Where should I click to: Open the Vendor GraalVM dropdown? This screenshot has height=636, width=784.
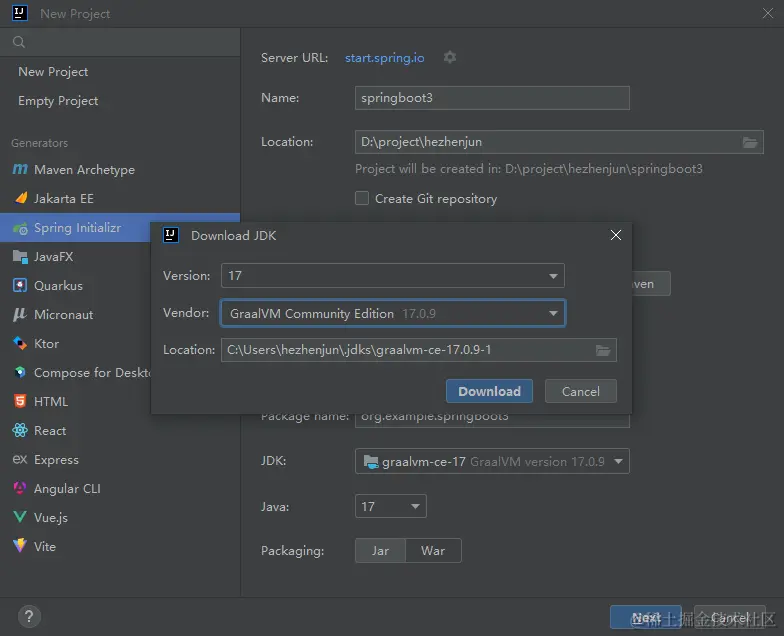click(393, 313)
